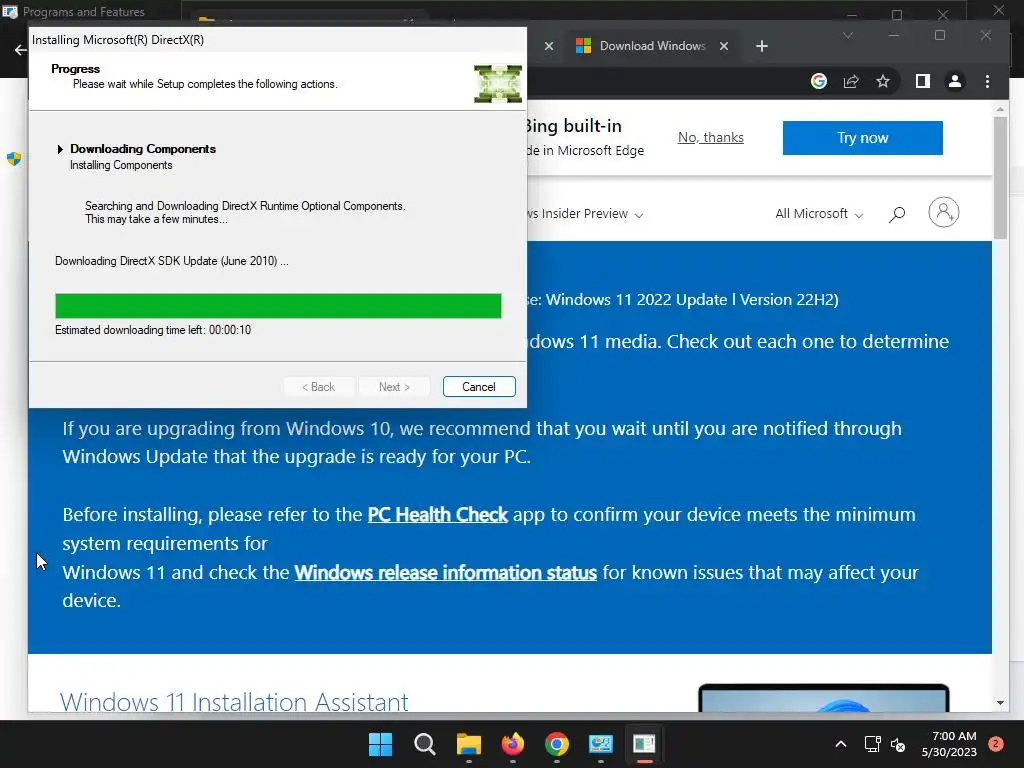Open Microsoft site search magnifier
The width and height of the screenshot is (1024, 768).
[x=897, y=214]
